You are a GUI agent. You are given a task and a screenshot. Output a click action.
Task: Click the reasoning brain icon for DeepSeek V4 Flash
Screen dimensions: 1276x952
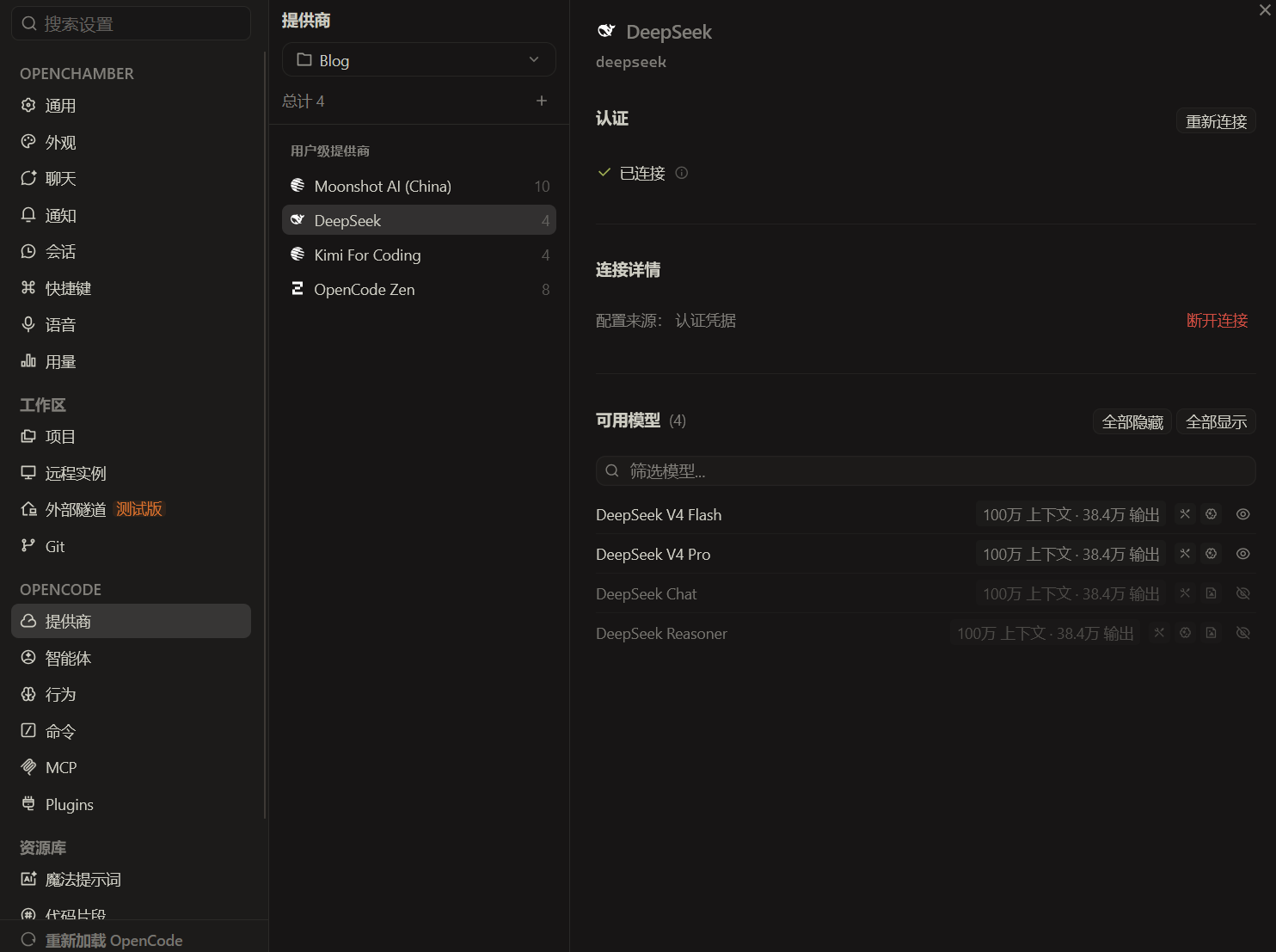[1212, 514]
